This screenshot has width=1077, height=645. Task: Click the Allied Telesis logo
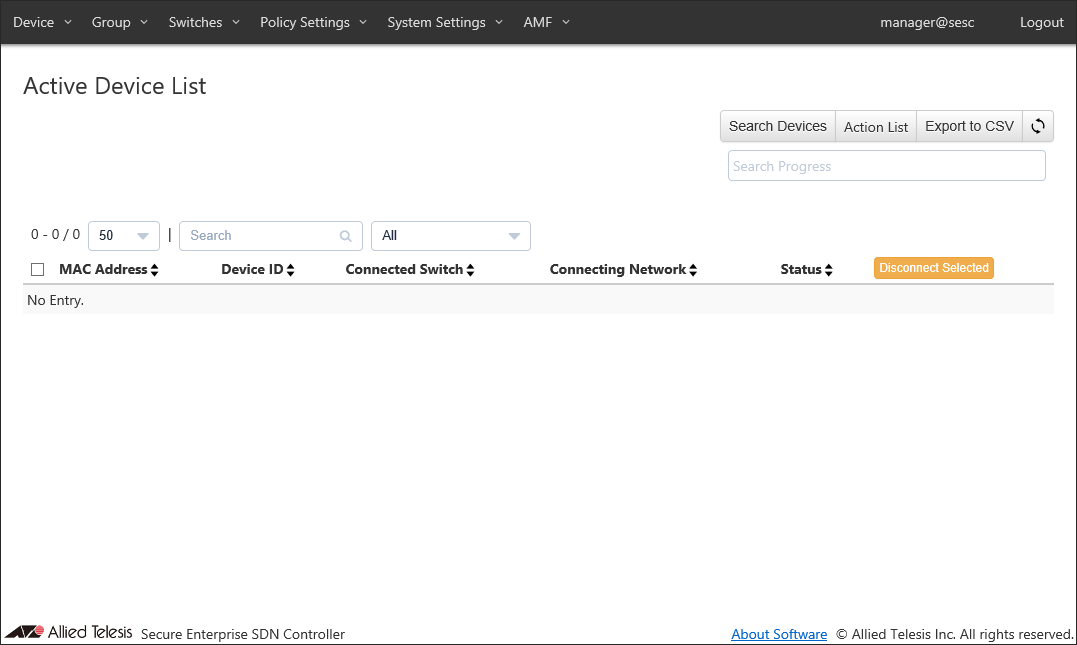click(x=69, y=632)
